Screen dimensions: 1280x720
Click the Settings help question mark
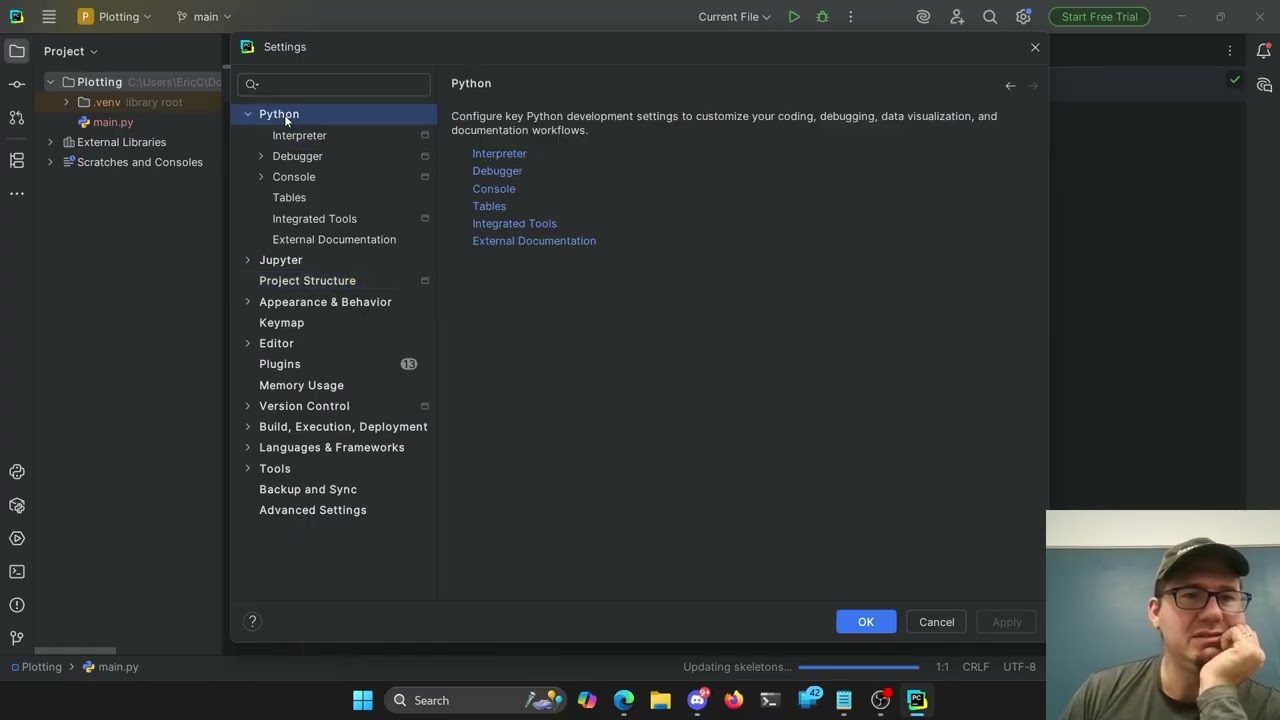click(253, 622)
